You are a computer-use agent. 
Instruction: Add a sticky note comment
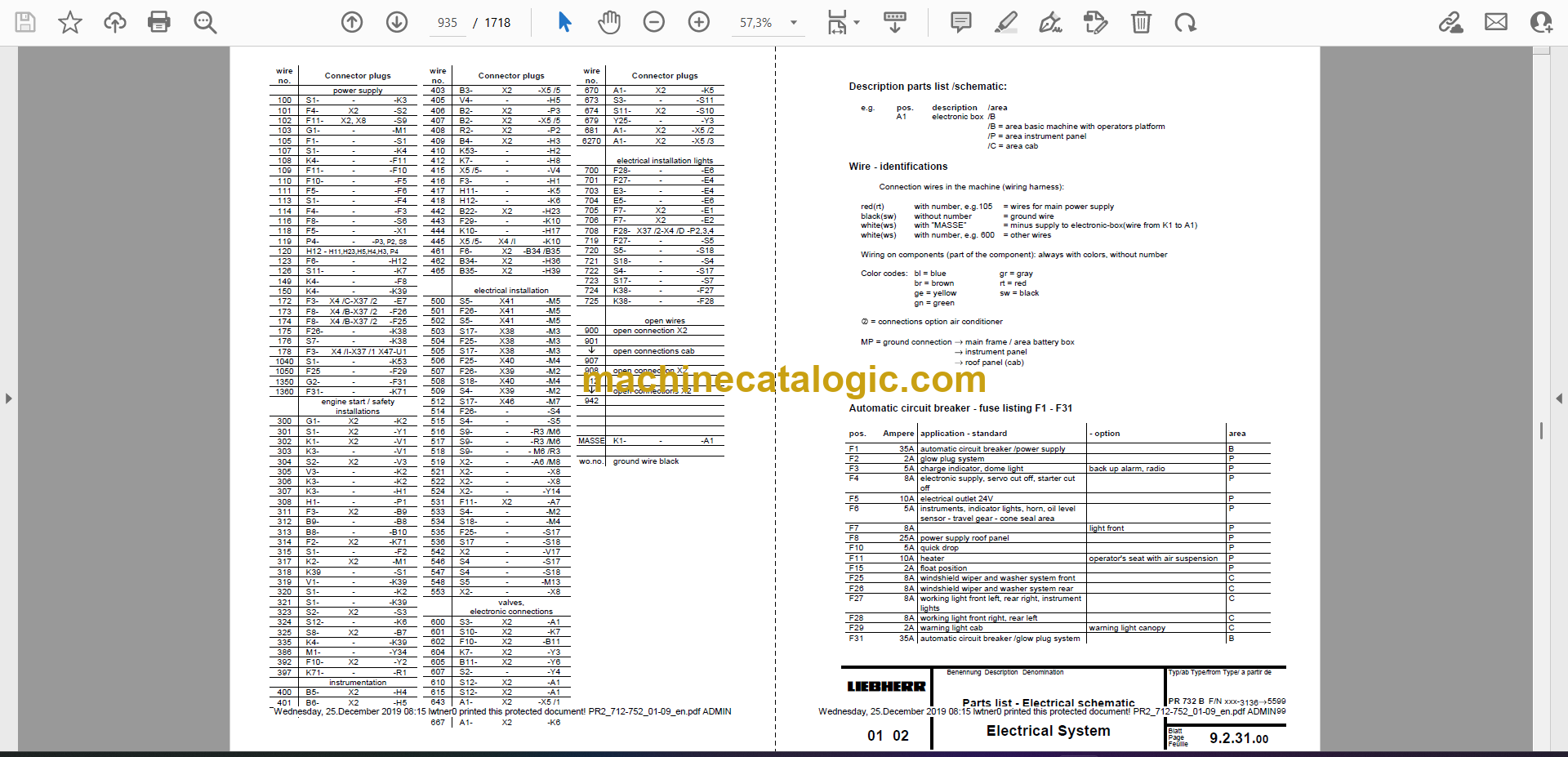click(961, 22)
